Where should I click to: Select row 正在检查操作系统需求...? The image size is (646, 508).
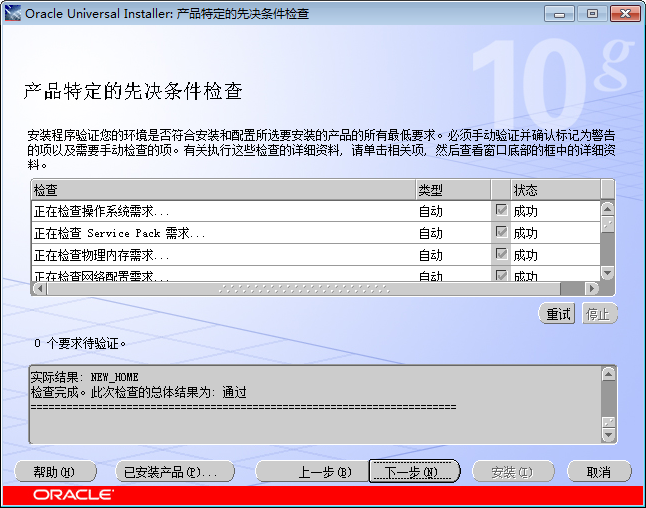tap(316, 211)
